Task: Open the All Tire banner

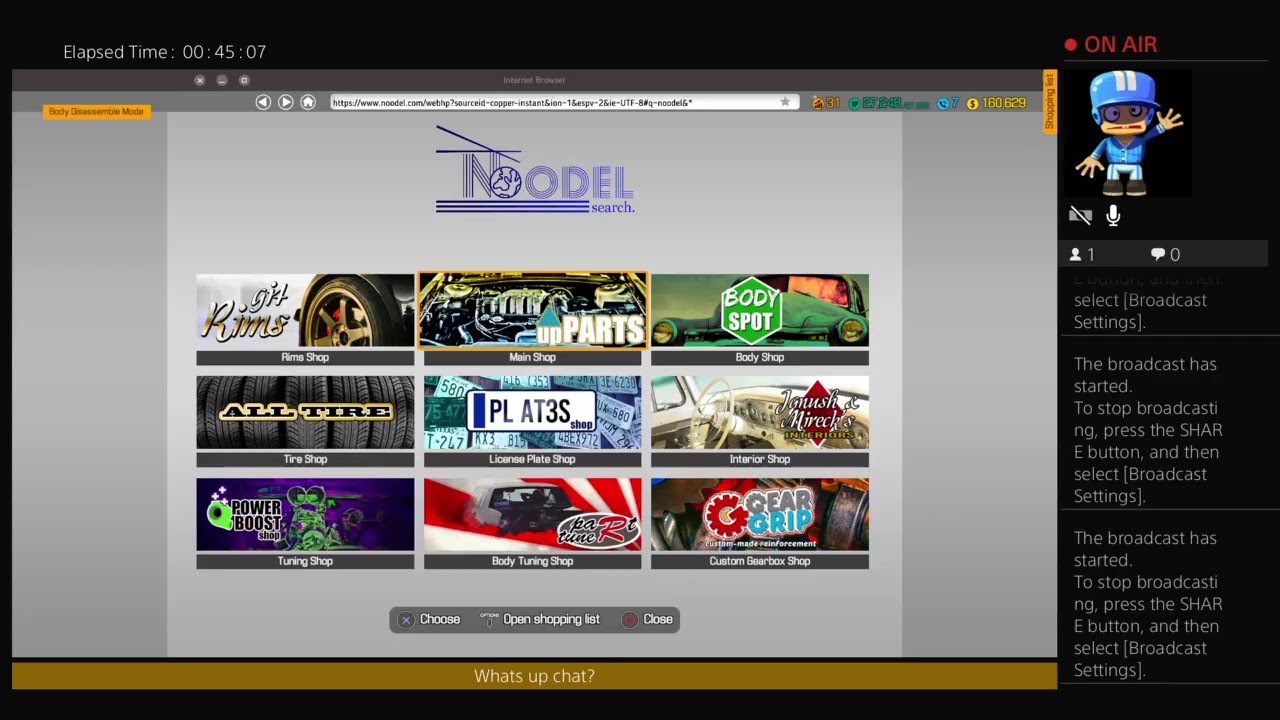Action: coord(305,412)
